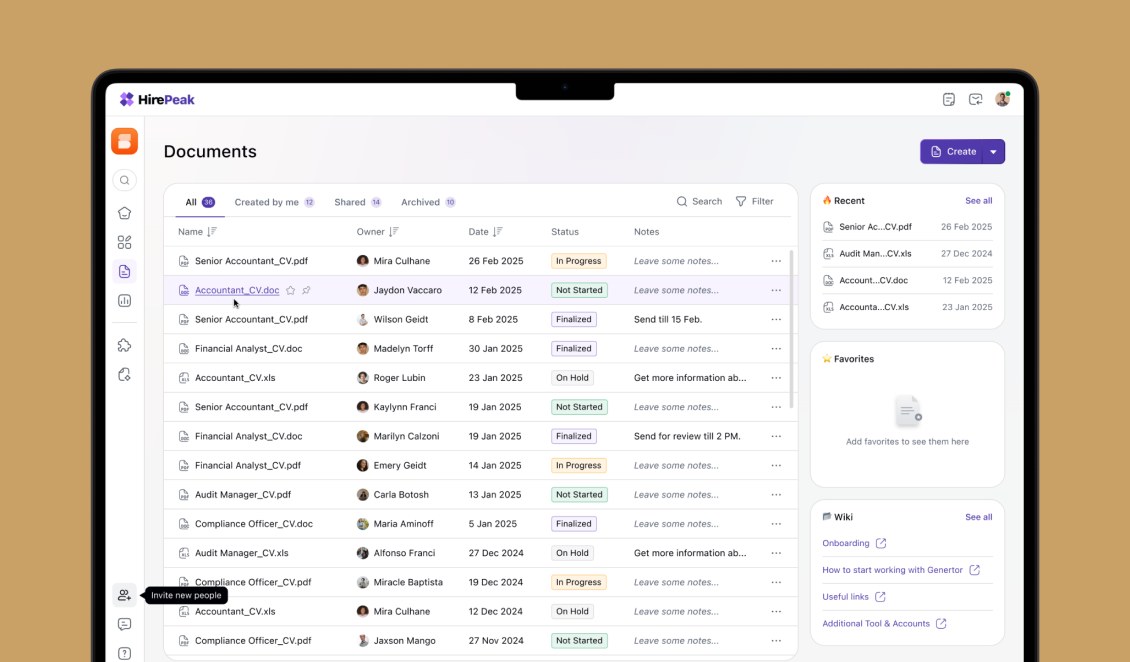
Task: Change Finalized status for Maria Aminoff
Action: click(x=574, y=524)
